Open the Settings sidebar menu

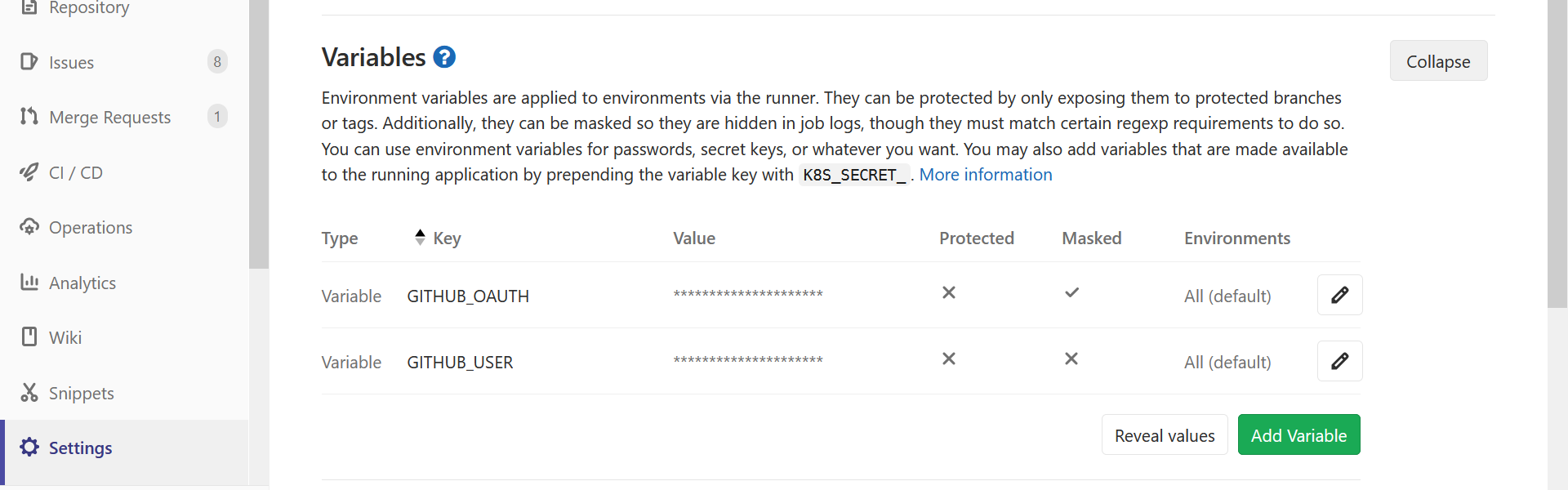coord(80,448)
